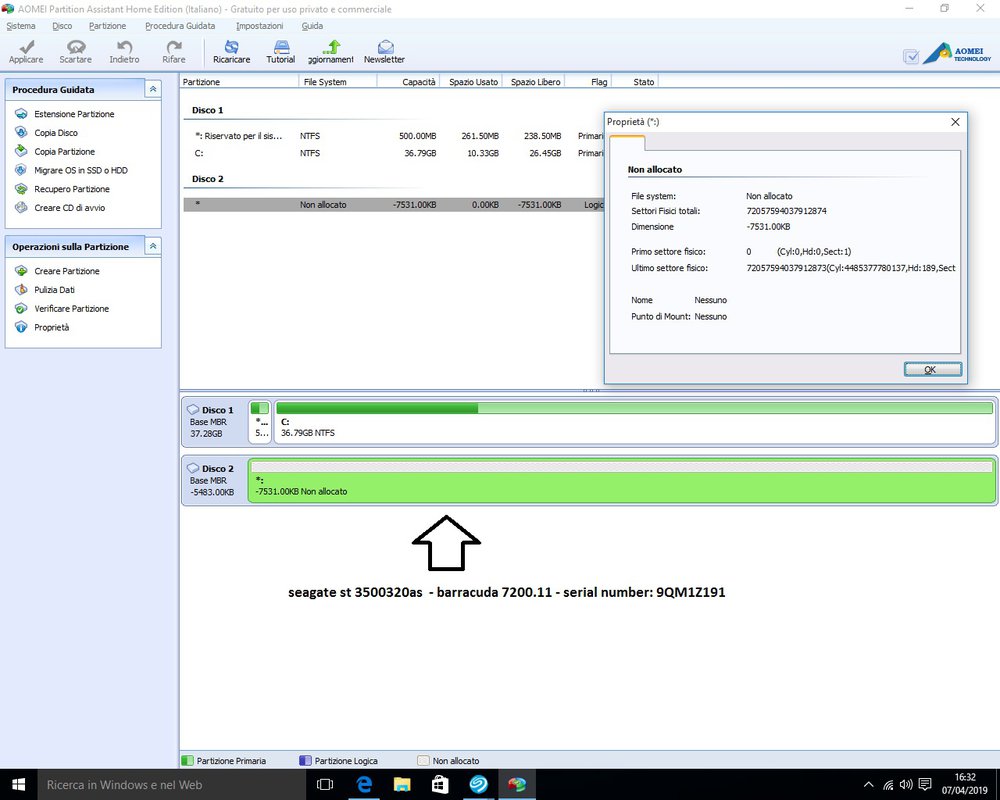1000x800 pixels.
Task: Click the Aggiornamenti update icon
Action: [332, 47]
